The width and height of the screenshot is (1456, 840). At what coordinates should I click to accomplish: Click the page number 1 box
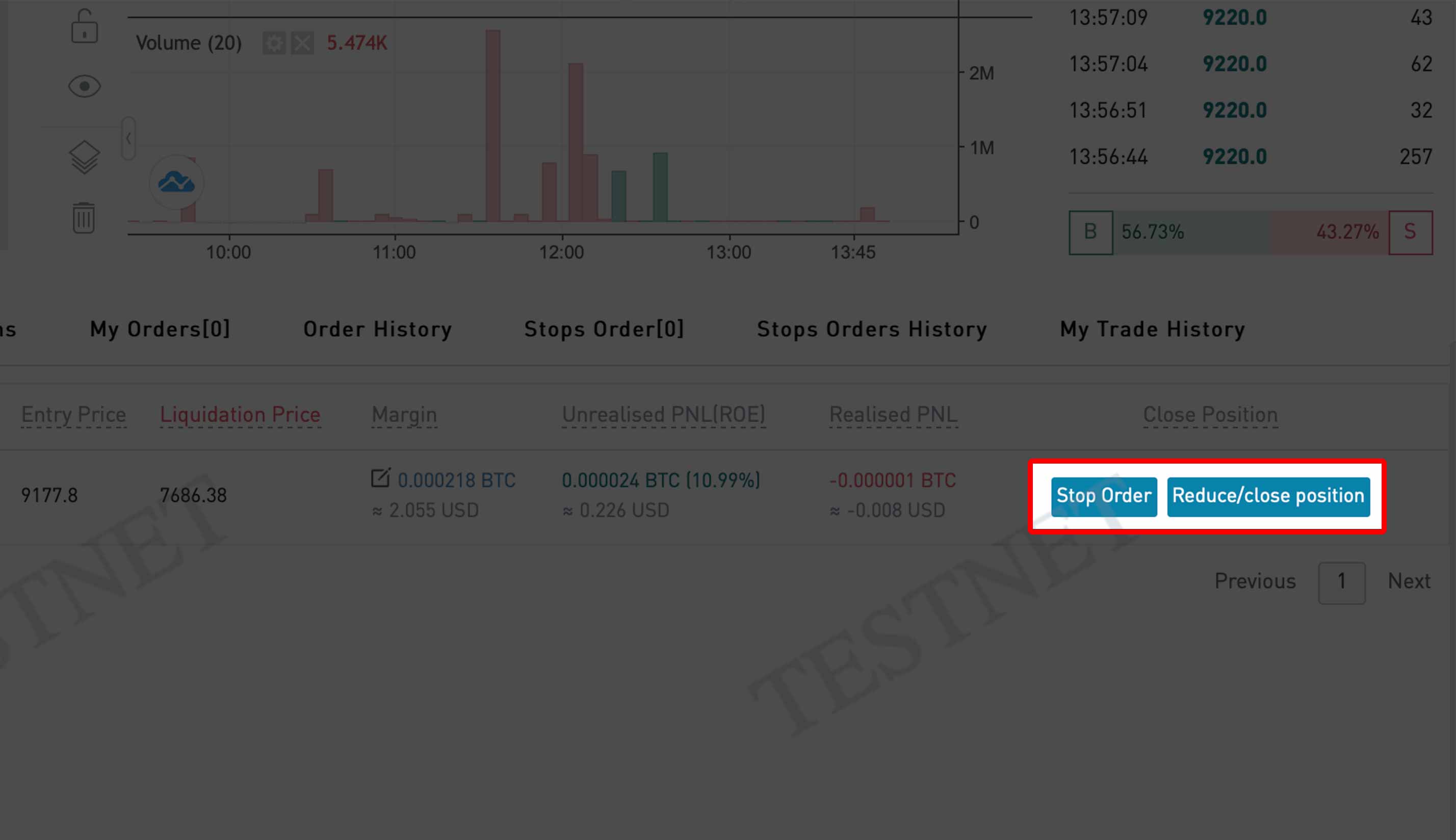[x=1341, y=582]
